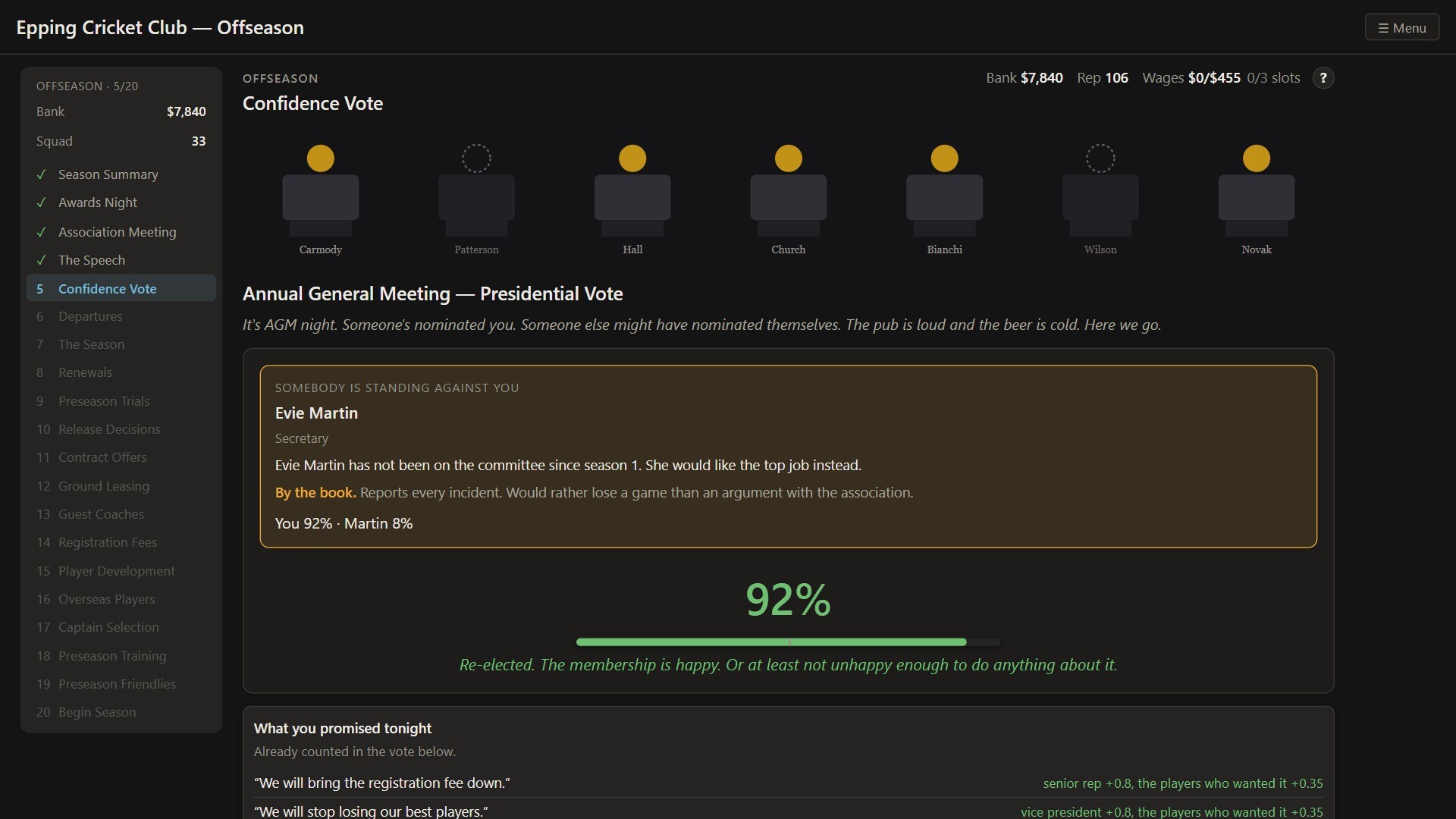Click the sidebar Bank $7,840 row
This screenshot has height=819, width=1456.
(121, 111)
